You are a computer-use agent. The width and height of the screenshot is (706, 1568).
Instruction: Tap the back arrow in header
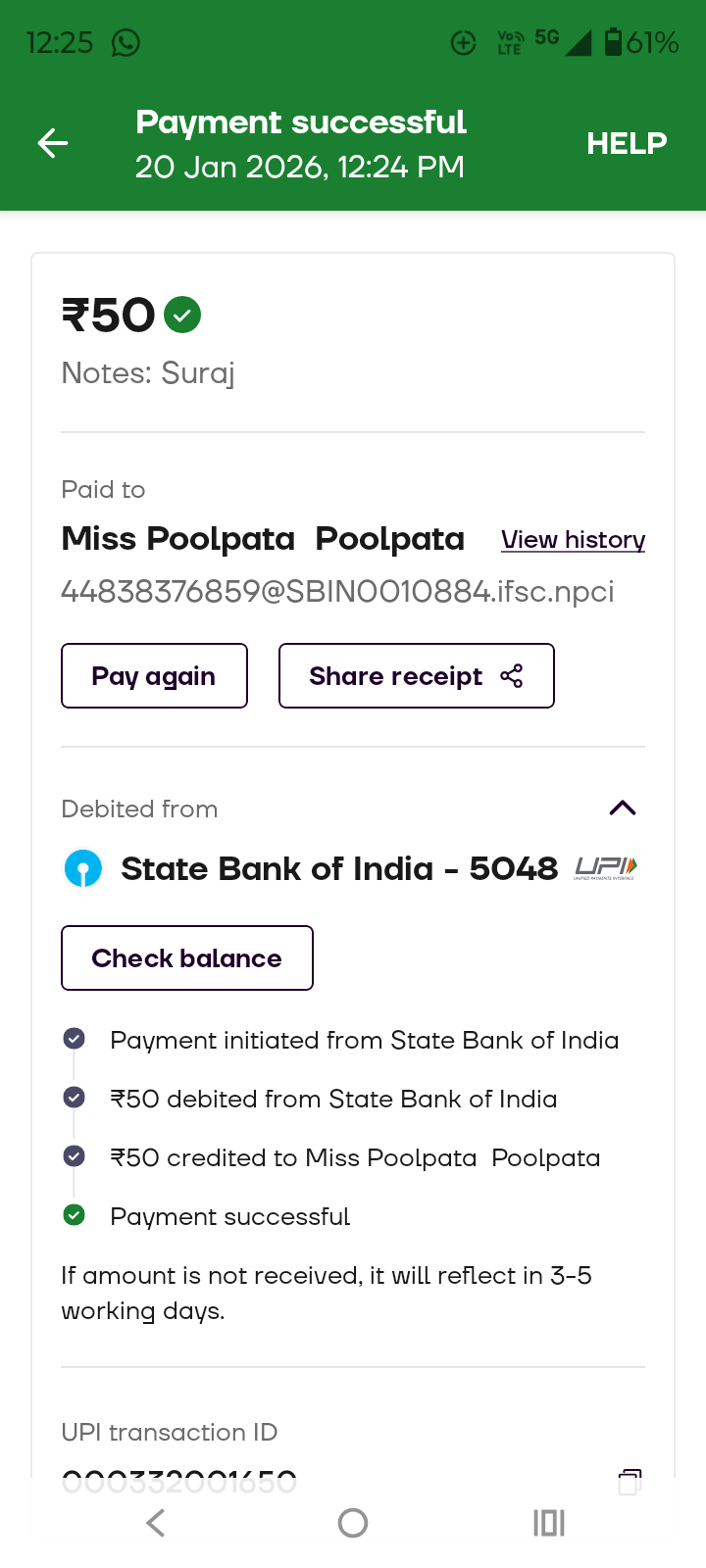[53, 144]
